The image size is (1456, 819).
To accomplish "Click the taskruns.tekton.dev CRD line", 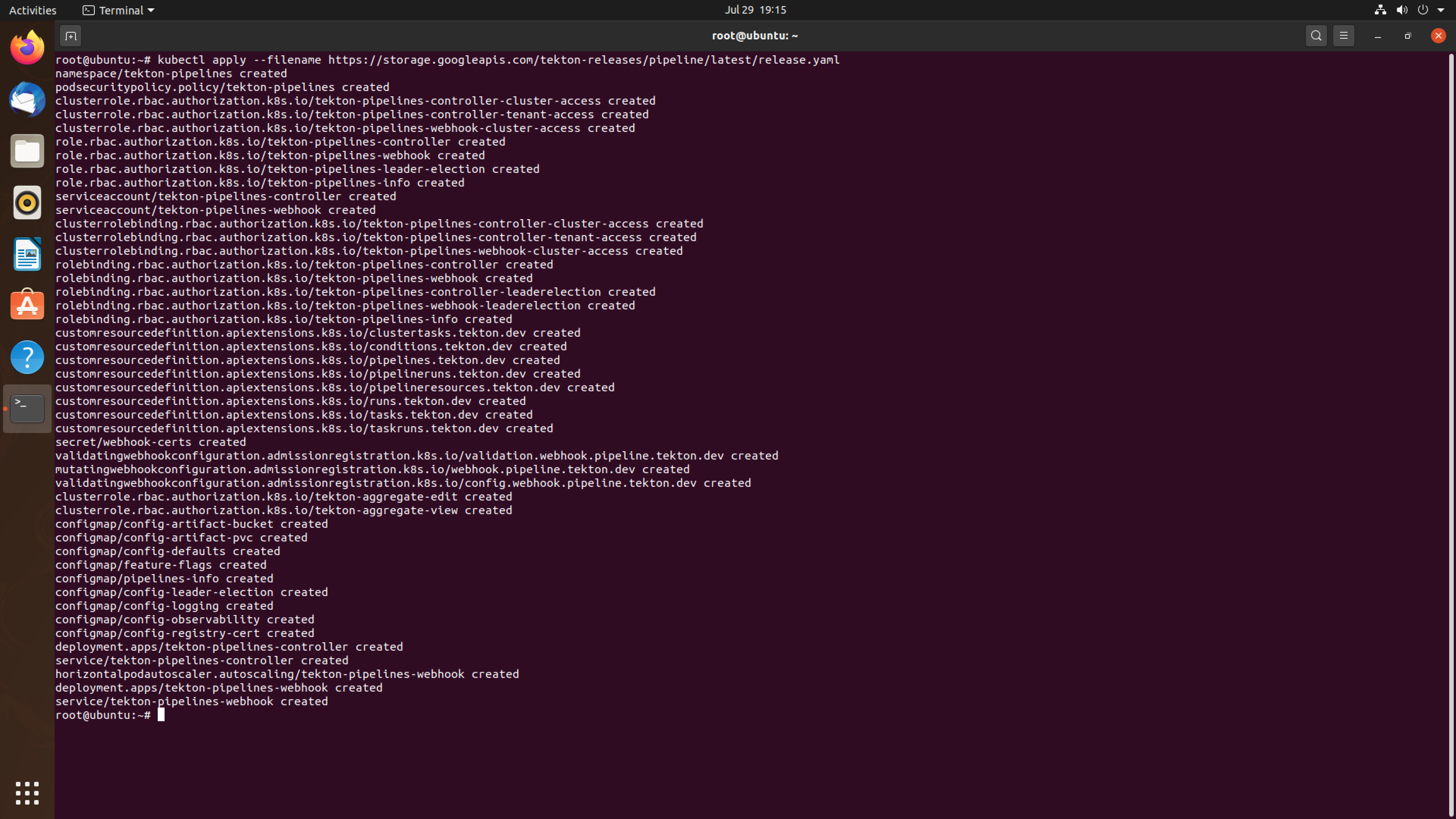I will 304,428.
